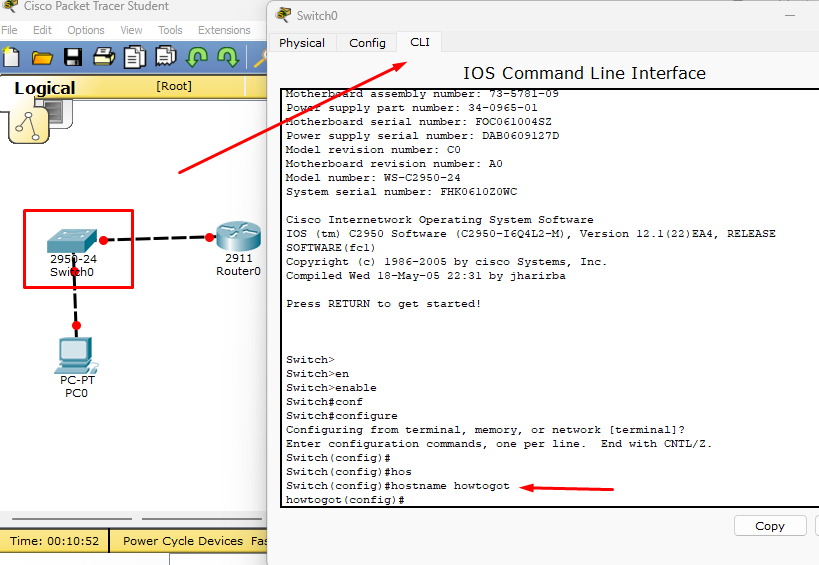Click the Copy documents icon in toolbar
Image resolution: width=819 pixels, height=565 pixels.
(x=135, y=57)
